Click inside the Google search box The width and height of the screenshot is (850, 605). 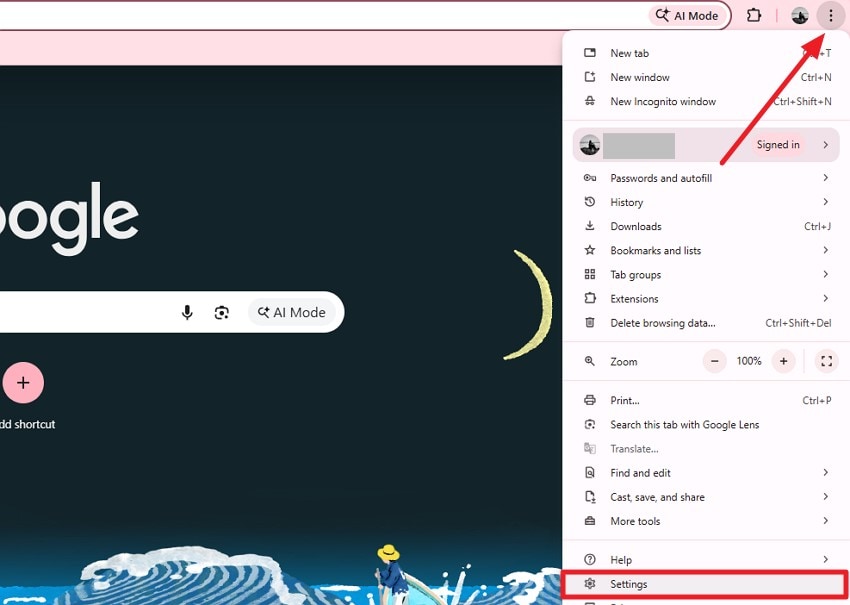(90, 312)
